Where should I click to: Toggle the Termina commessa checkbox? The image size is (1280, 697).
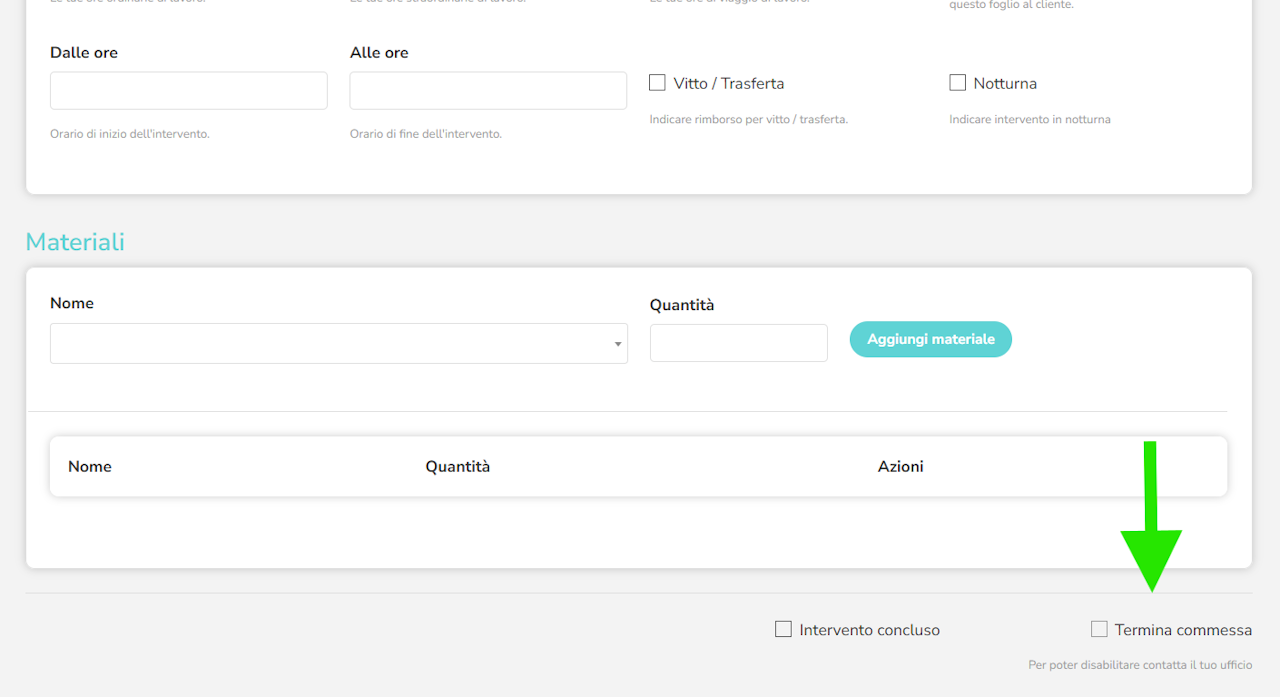1099,629
